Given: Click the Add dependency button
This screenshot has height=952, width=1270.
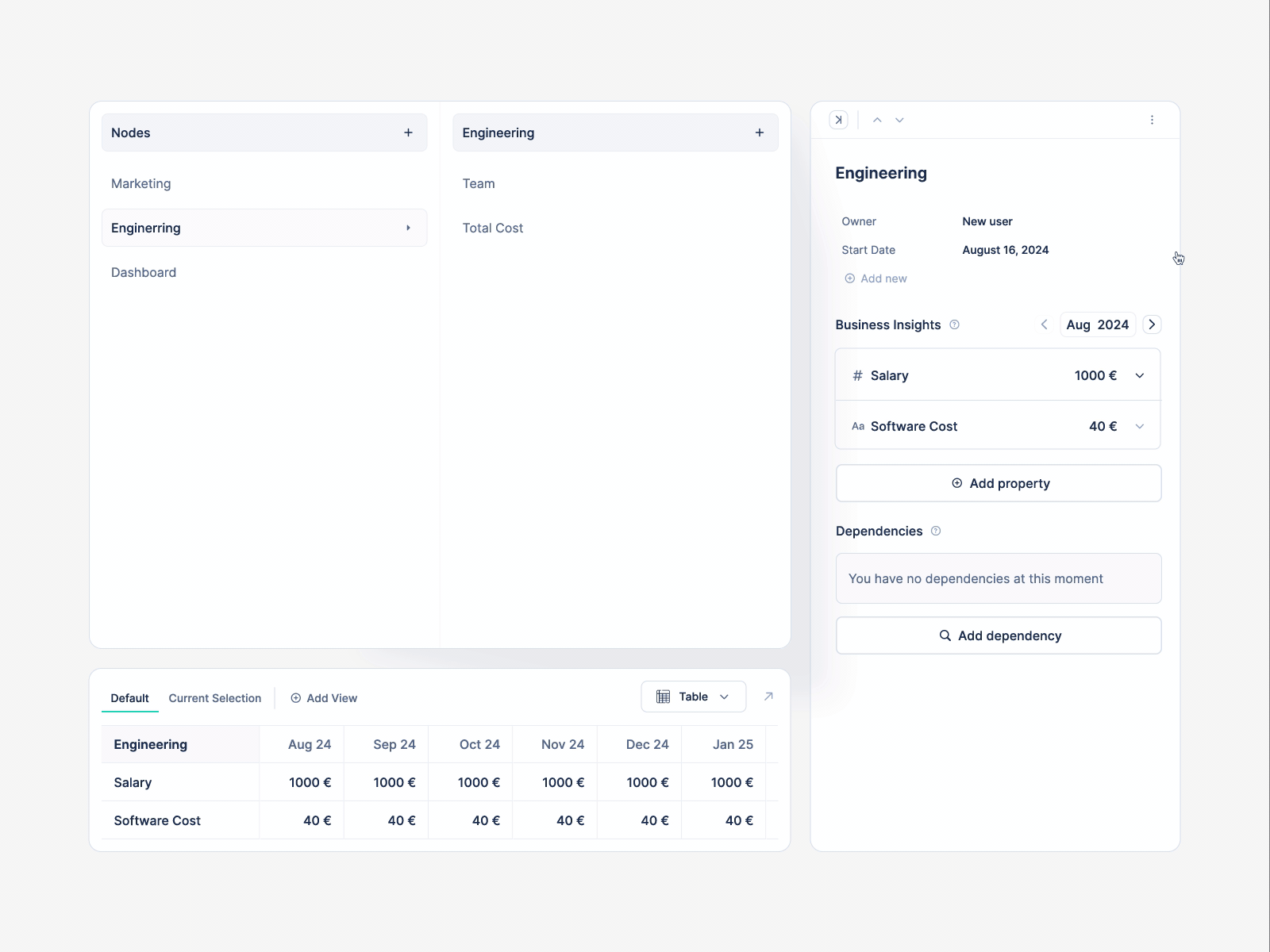Looking at the screenshot, I should click(998, 635).
